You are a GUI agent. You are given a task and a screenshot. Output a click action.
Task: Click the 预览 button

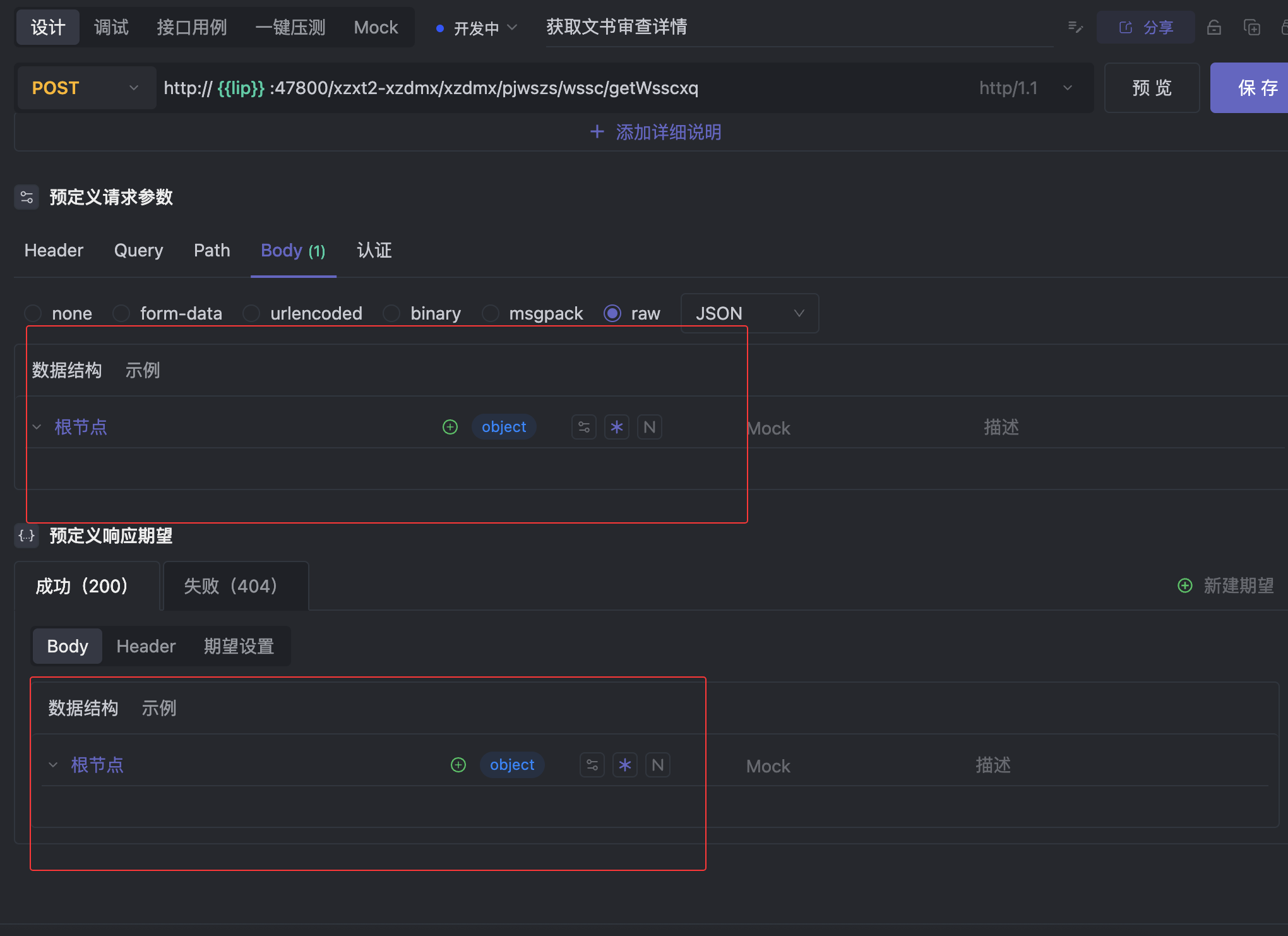point(1152,88)
